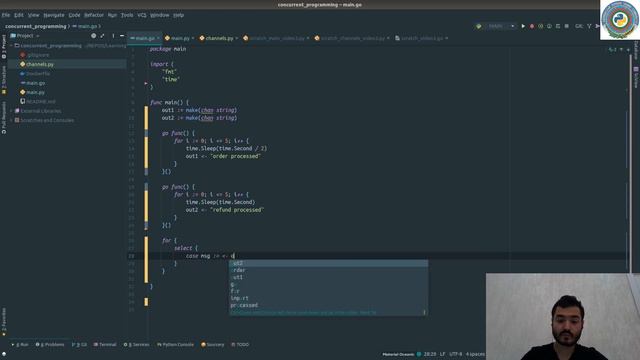This screenshot has height=360, width=640.
Task: Click the '4 spaces' indent setting in status bar
Action: click(x=475, y=354)
